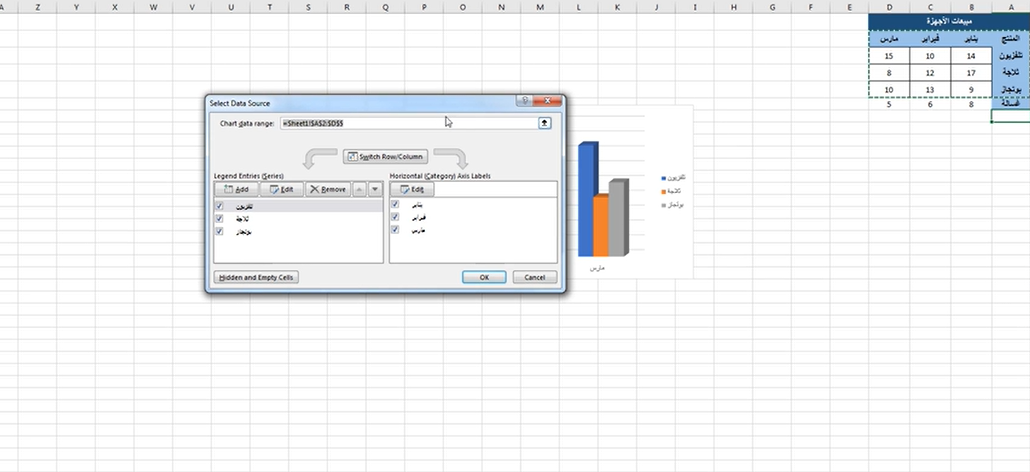Edit the horizontal axis labels
The height and width of the screenshot is (472, 1030).
pos(412,189)
